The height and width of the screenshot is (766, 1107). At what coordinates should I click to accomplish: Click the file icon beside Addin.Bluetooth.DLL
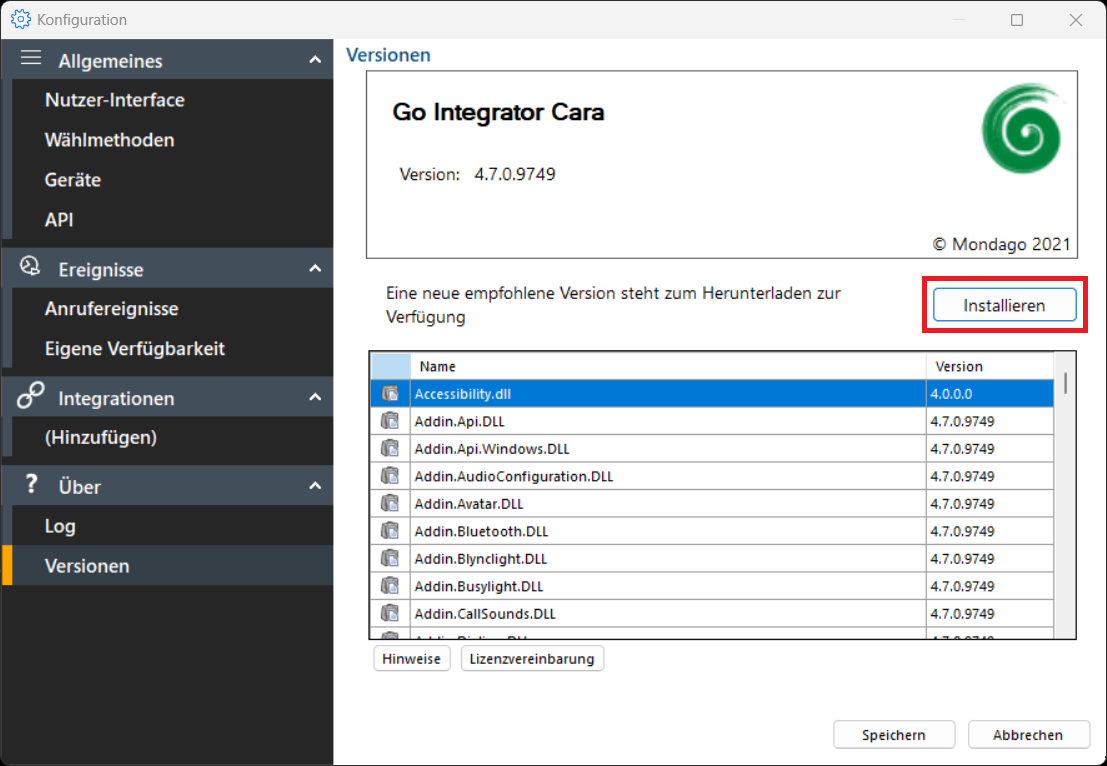[390, 531]
